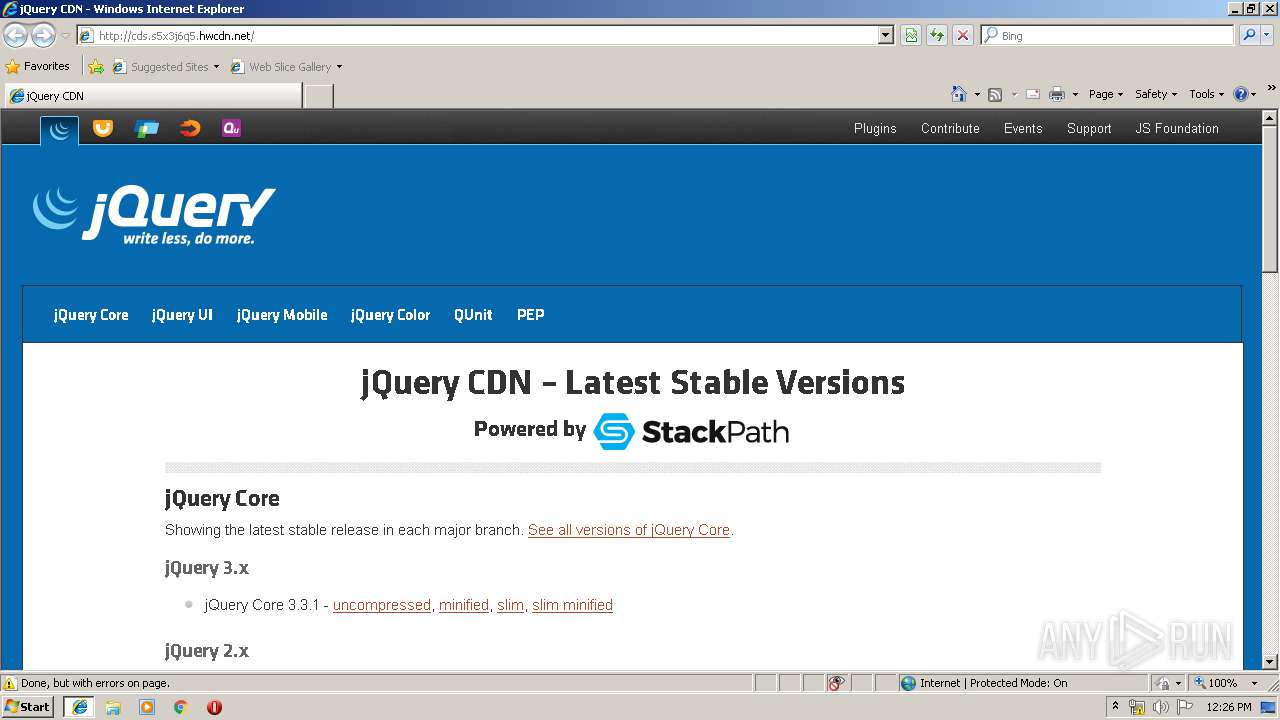Click the page error warning icon in status bar
Viewport: 1280px width, 720px height.
click(x=10, y=684)
